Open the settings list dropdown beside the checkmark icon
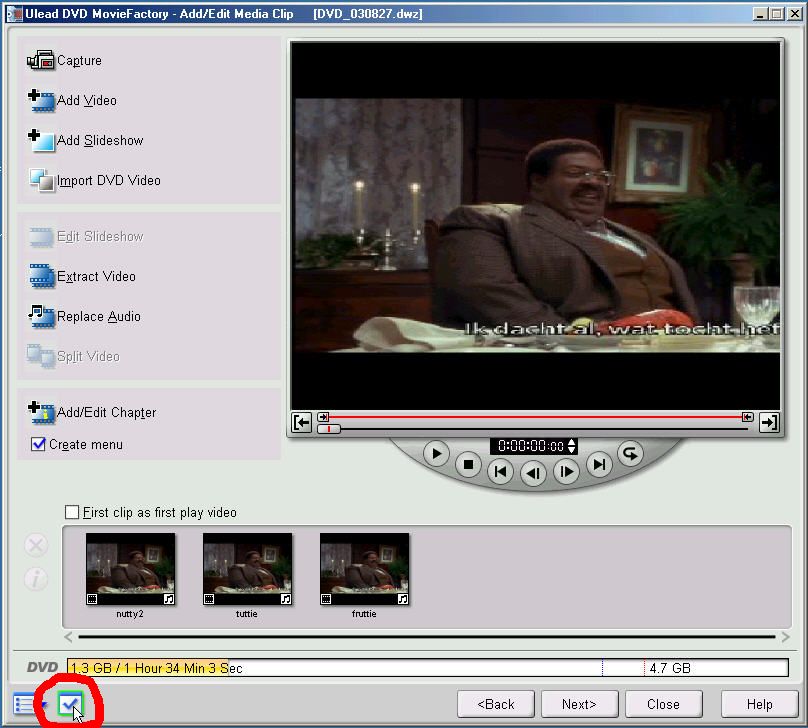 (x=30, y=704)
